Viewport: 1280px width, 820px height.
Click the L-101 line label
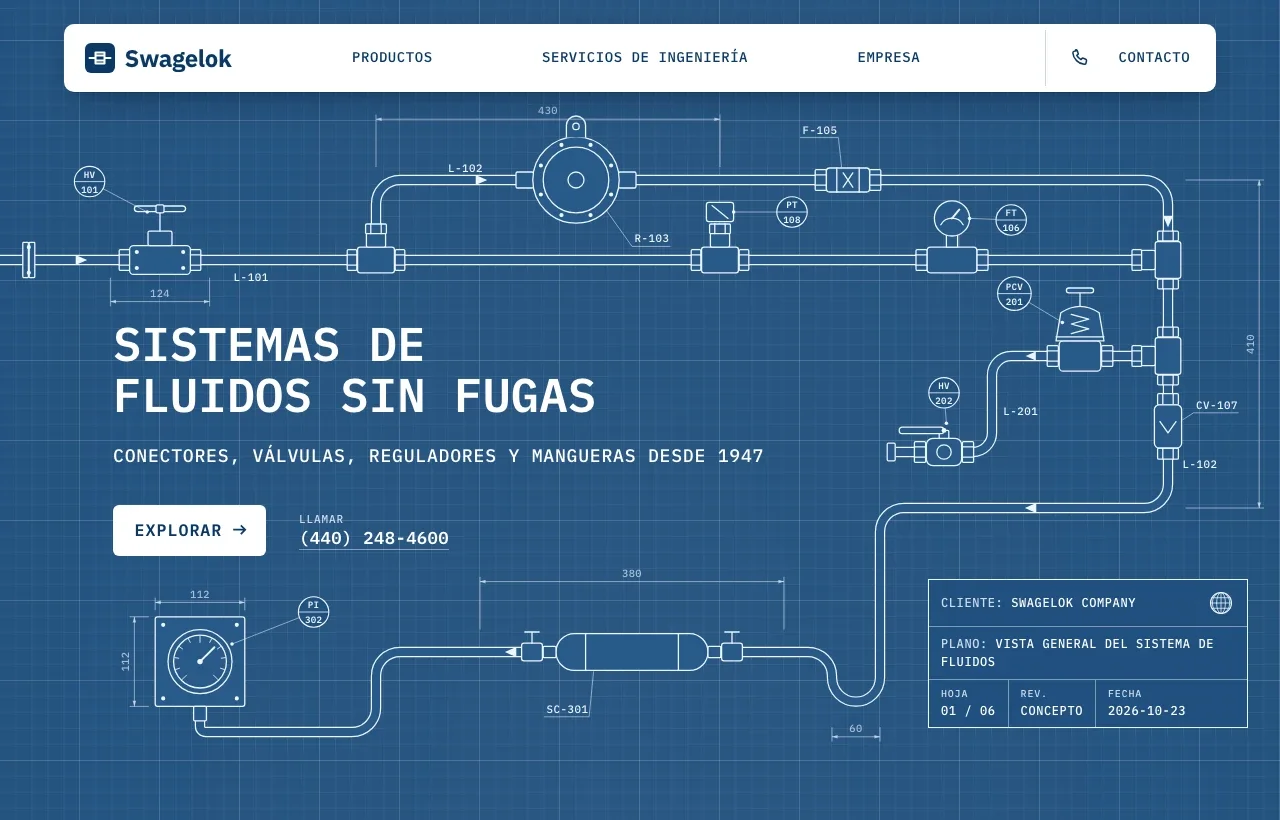pos(251,277)
